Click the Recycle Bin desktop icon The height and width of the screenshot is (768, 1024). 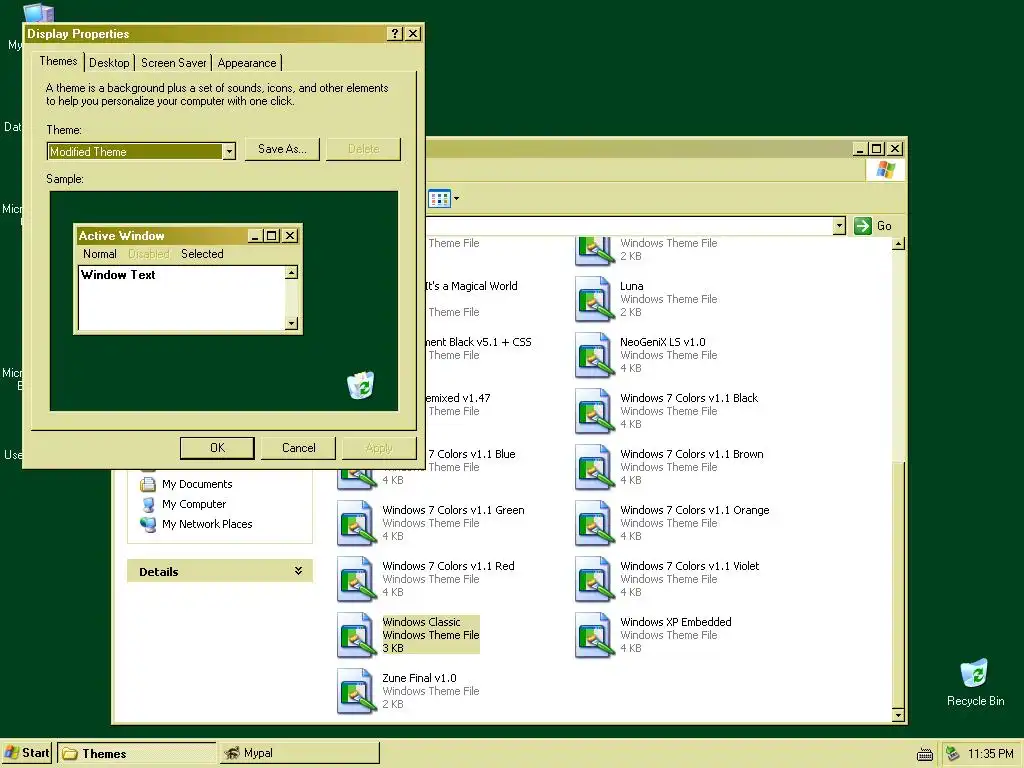point(974,674)
